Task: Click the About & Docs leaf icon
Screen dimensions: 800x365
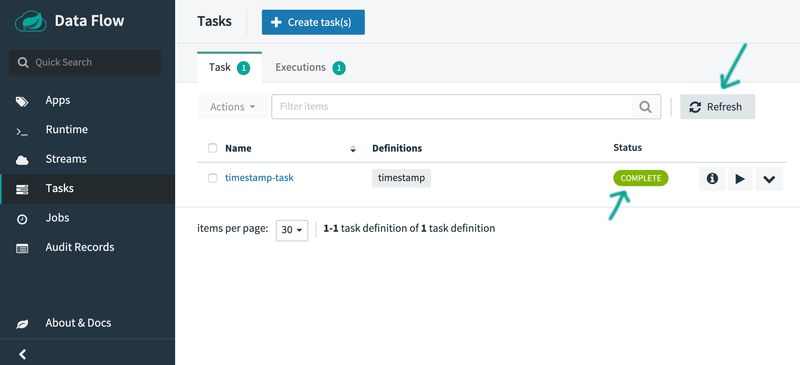Action: [22, 324]
